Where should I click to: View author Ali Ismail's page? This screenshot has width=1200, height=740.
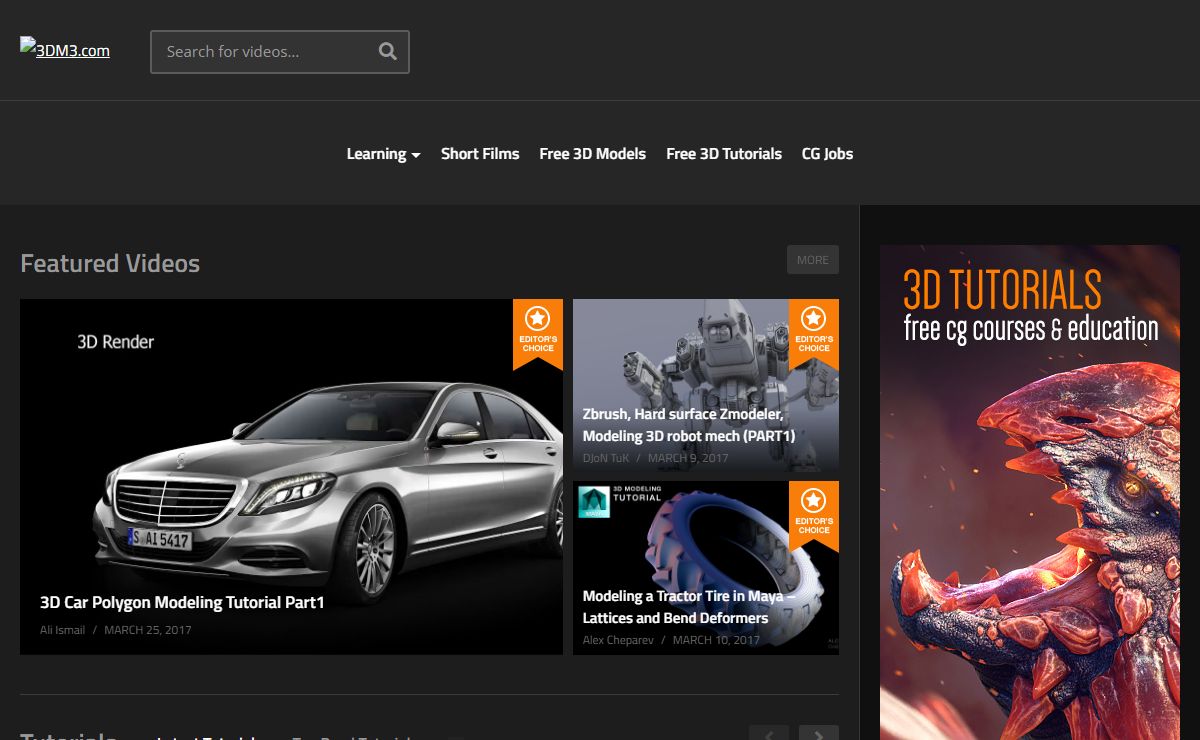coord(62,630)
